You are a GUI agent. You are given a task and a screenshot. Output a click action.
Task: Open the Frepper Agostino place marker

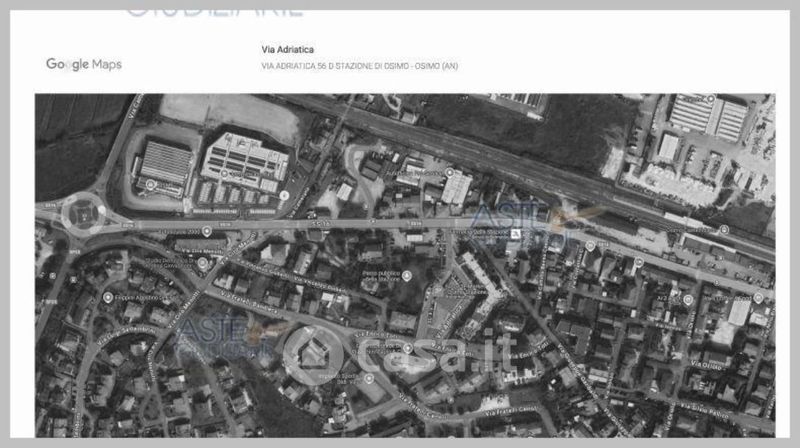pyautogui.click(x=108, y=297)
